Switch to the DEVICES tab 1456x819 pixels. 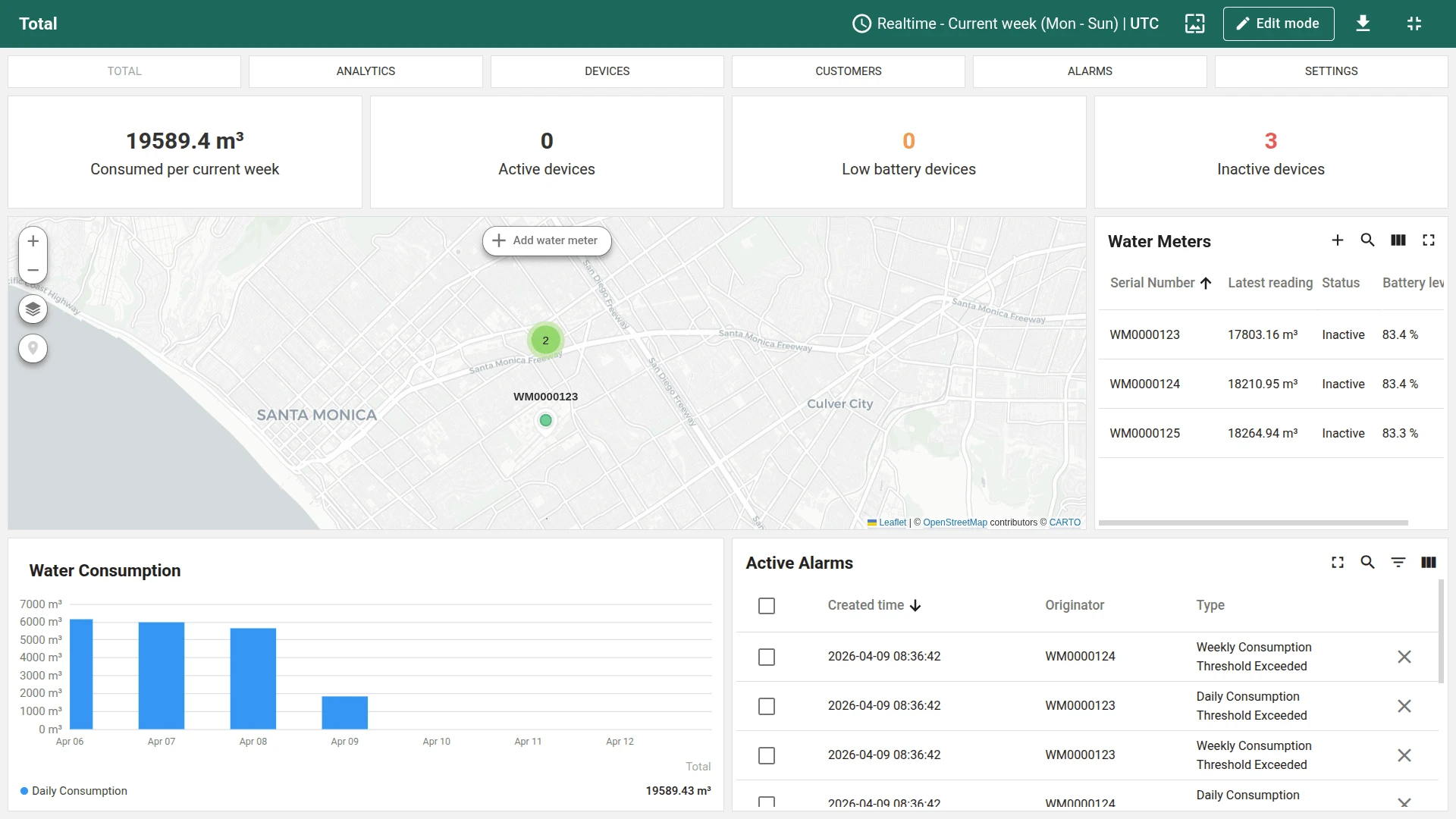tap(607, 71)
